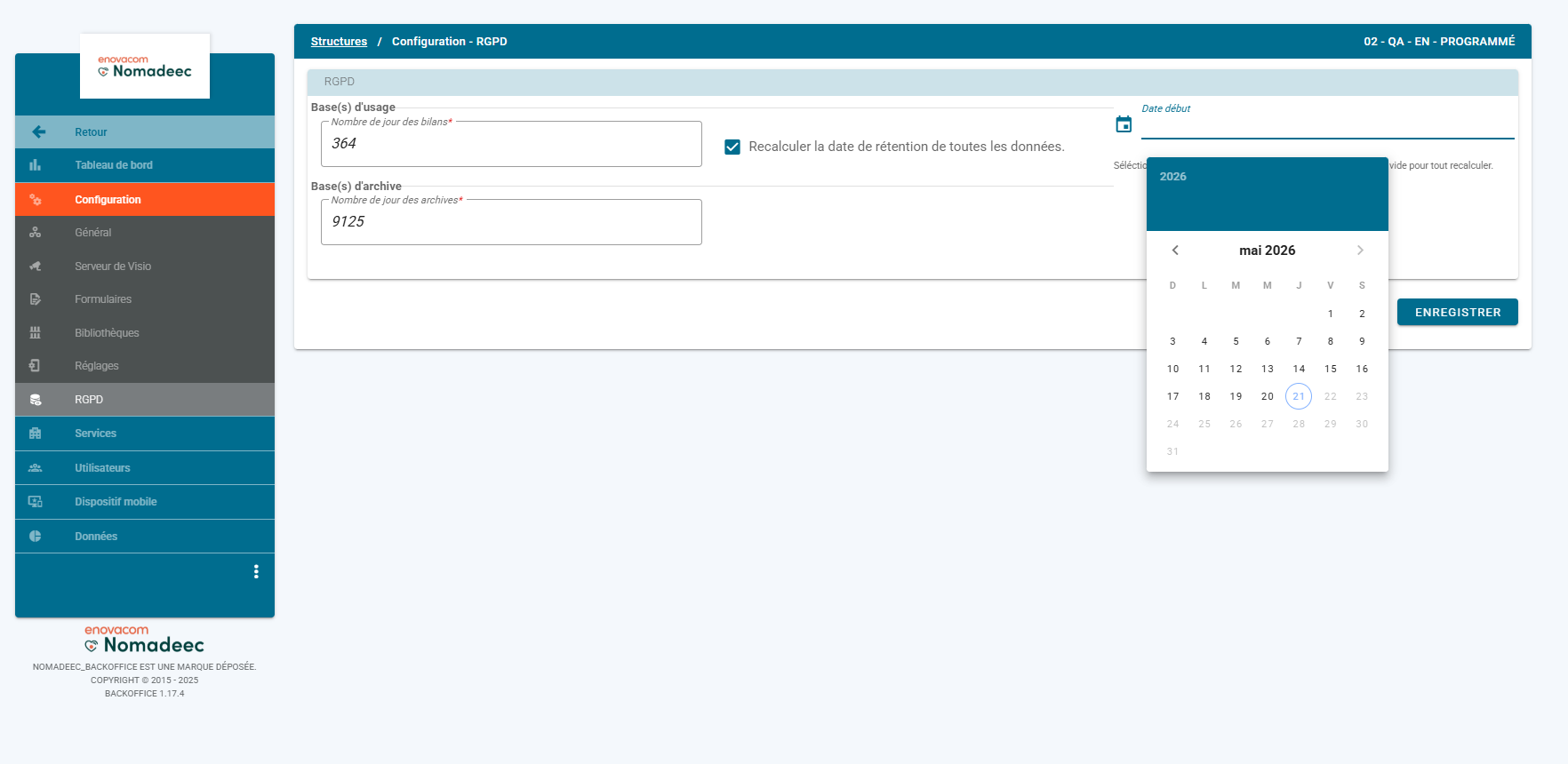Viewport: 1568px width, 764px height.
Task: Select the Bibliothèques submenu entry
Action: click(x=145, y=333)
